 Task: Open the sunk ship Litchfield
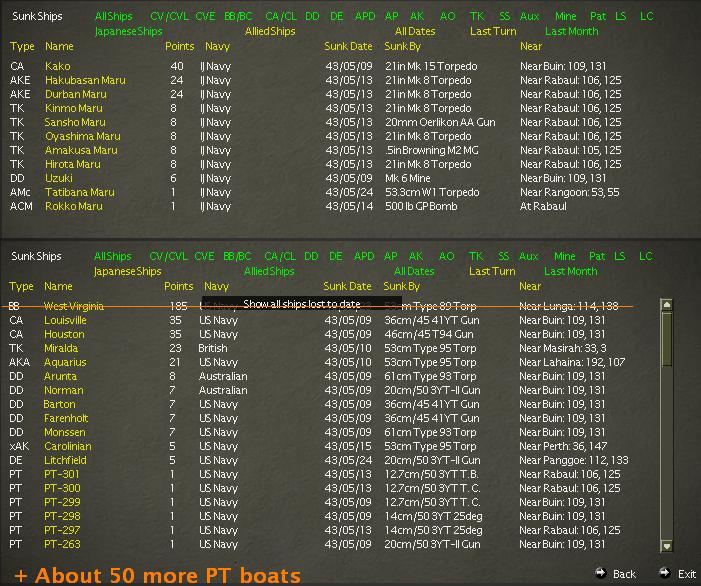point(65,460)
